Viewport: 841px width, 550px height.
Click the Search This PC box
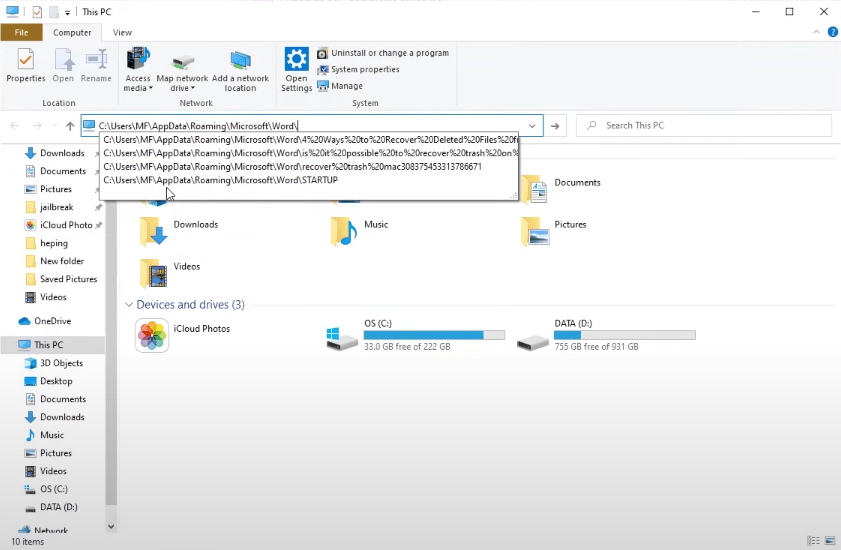(x=704, y=126)
